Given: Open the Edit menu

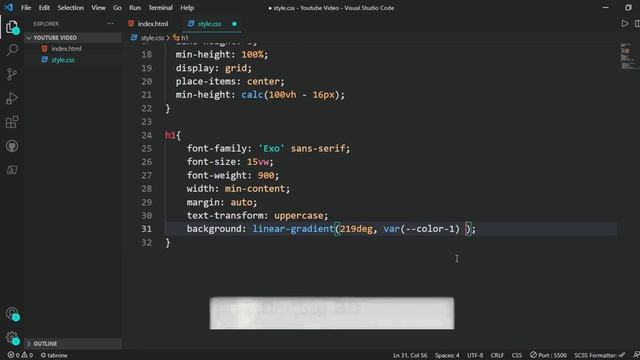Looking at the screenshot, I should click(x=44, y=8).
